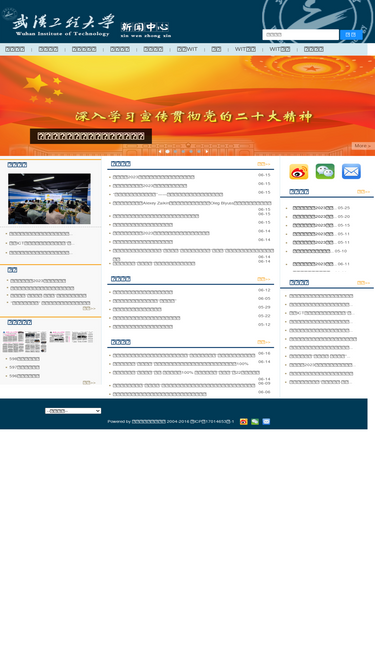
Task: Go to previous banner slide arrow
Action: [160, 151]
